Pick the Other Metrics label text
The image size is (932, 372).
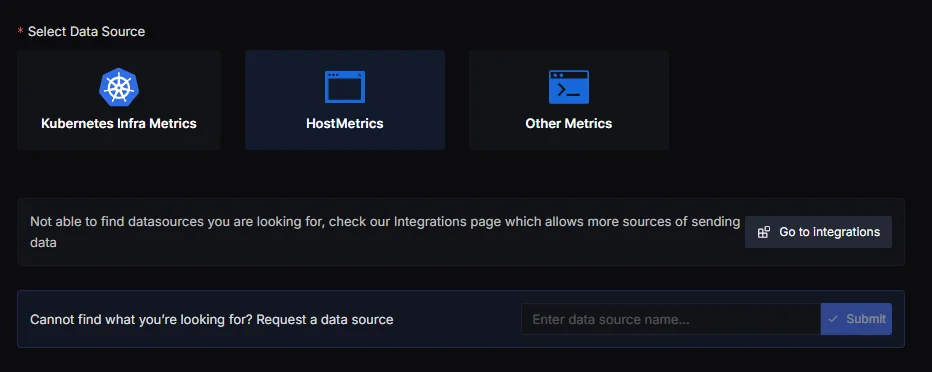569,124
